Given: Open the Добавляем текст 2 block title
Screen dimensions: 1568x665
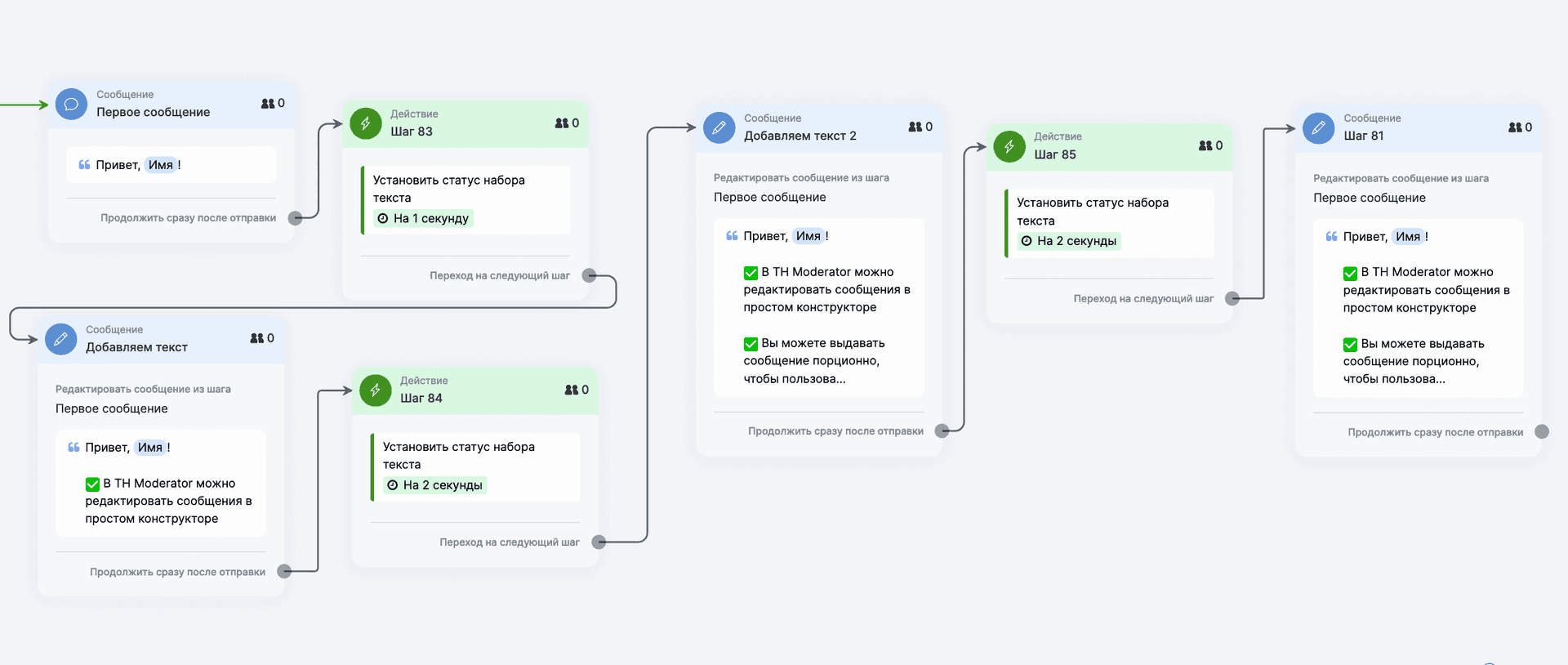Looking at the screenshot, I should point(800,136).
